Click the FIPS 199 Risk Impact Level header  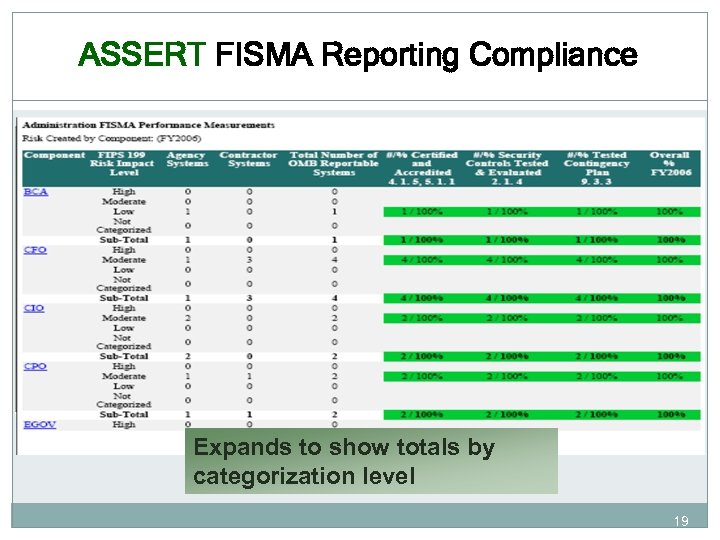123,164
